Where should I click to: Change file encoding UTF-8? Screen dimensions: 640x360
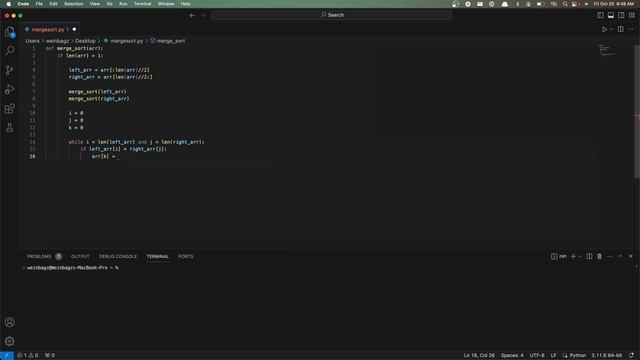point(537,356)
